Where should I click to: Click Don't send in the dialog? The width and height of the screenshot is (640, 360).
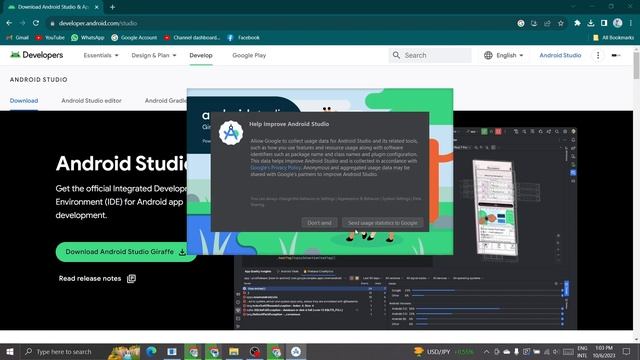(x=319, y=223)
